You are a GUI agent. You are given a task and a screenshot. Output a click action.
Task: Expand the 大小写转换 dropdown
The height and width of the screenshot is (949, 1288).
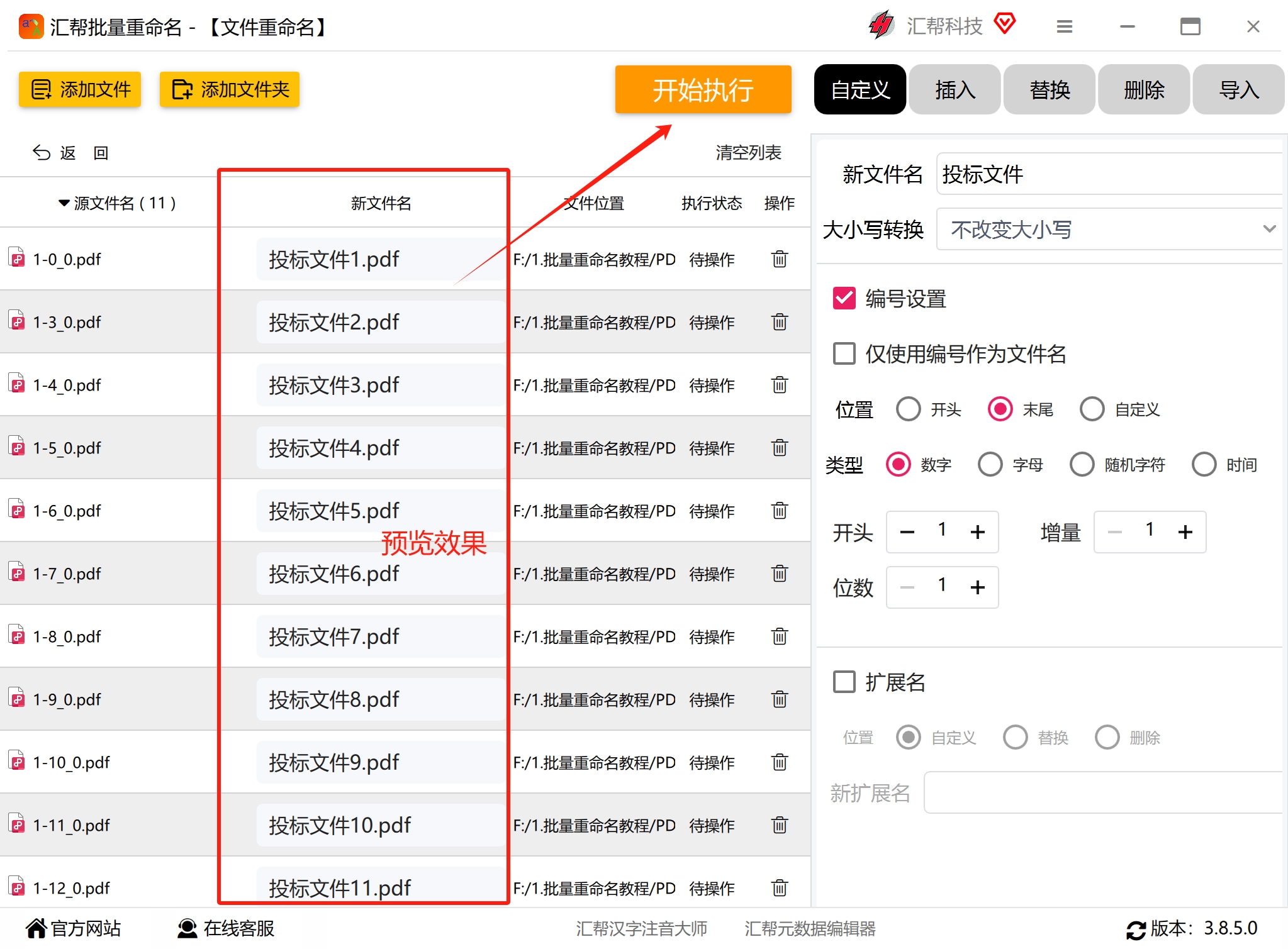(x=1109, y=230)
